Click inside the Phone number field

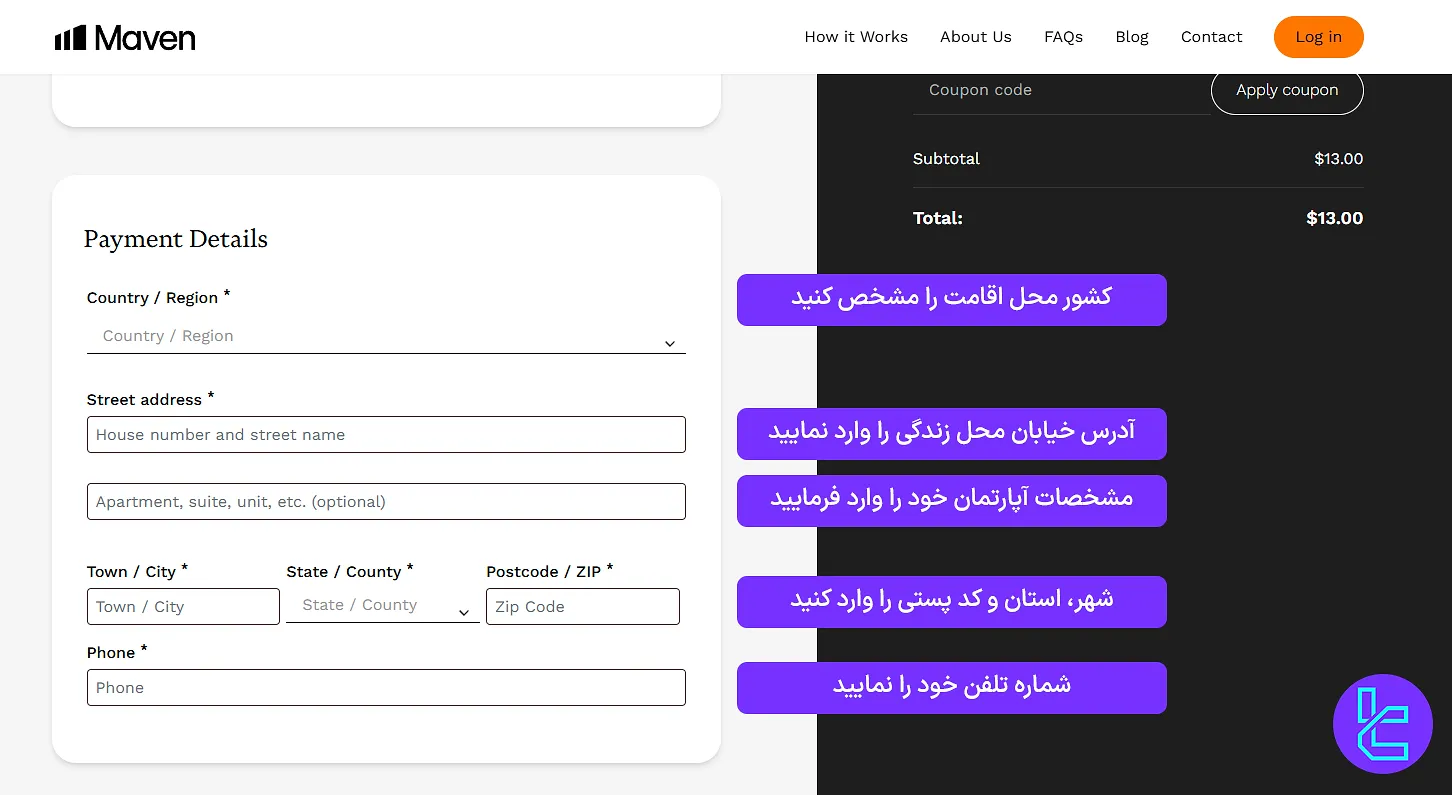pyautogui.click(x=386, y=687)
